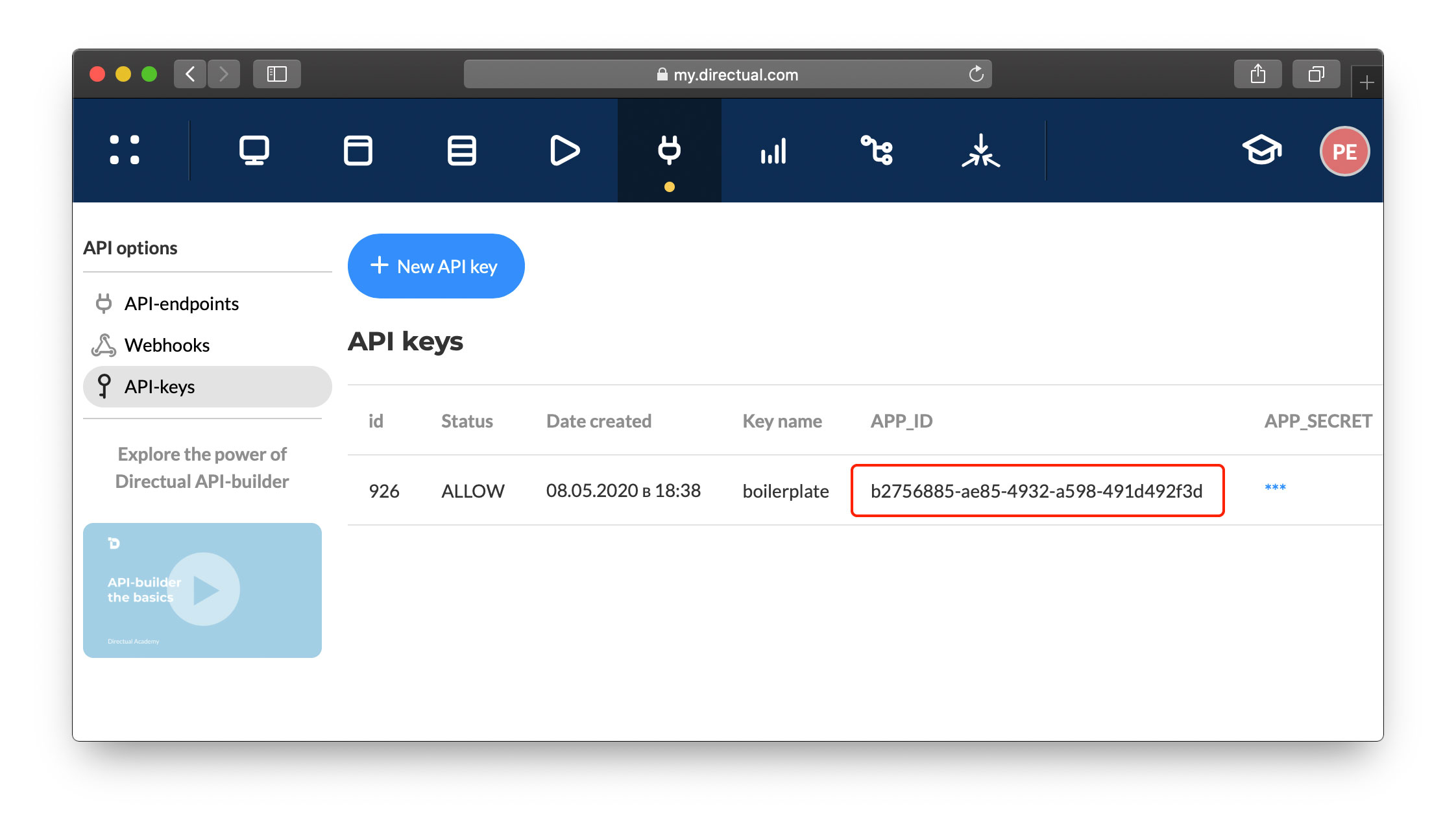Click the Key name column header
Viewport: 1456px width, 837px height.
click(x=782, y=421)
